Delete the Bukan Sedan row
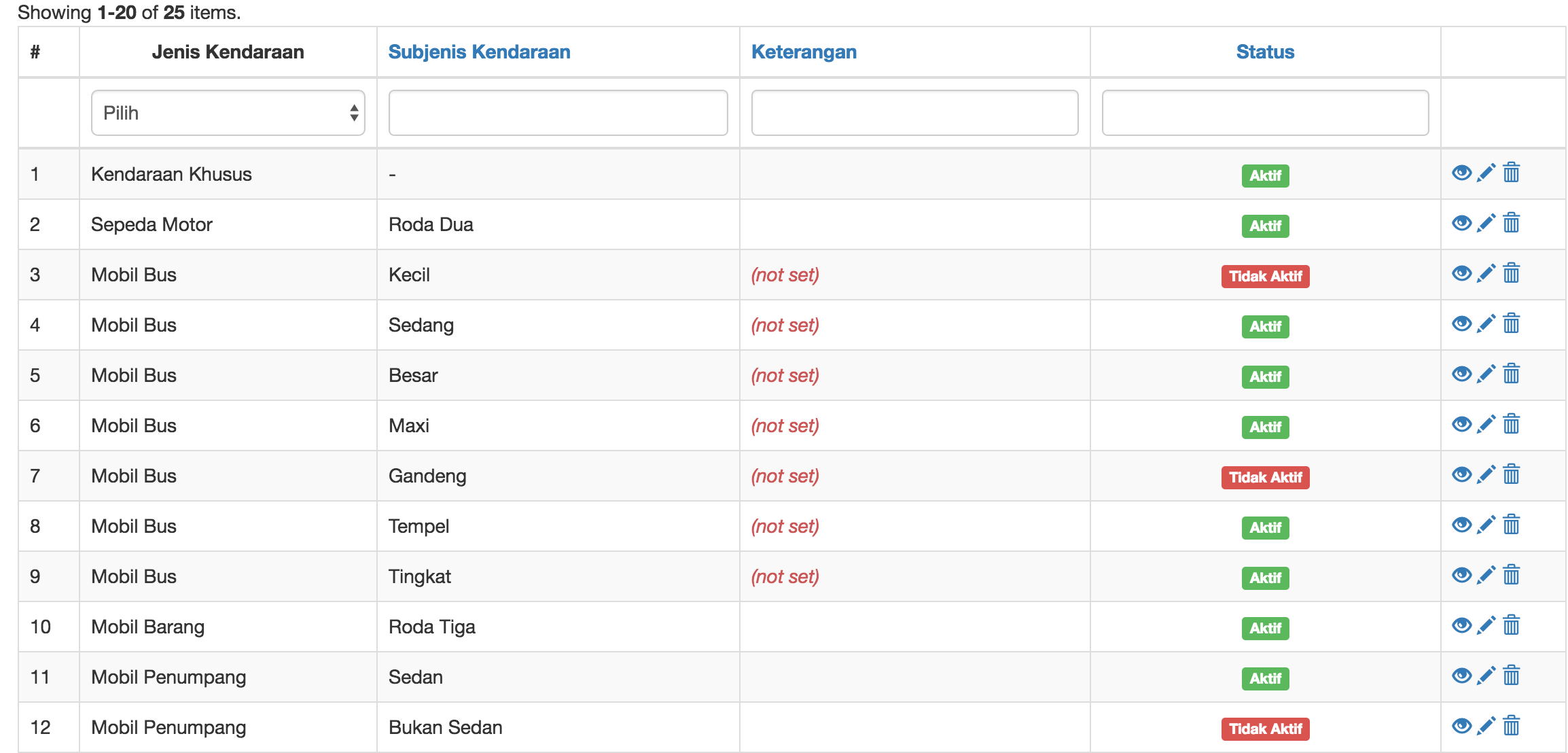This screenshot has width=1568, height=753. pos(1511,726)
